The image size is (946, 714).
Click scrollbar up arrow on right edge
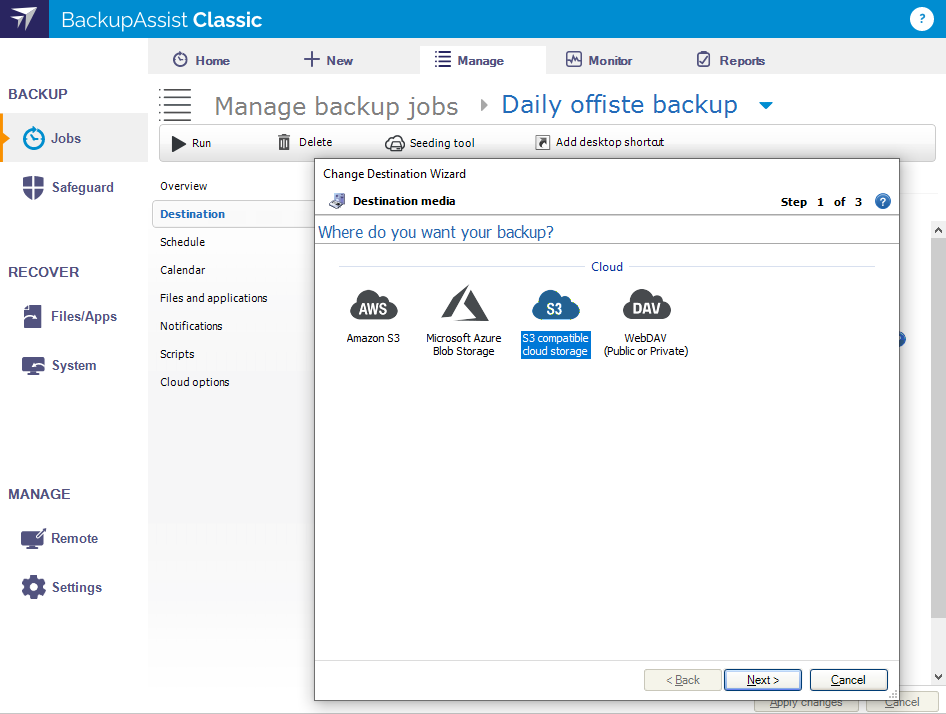coord(938,230)
